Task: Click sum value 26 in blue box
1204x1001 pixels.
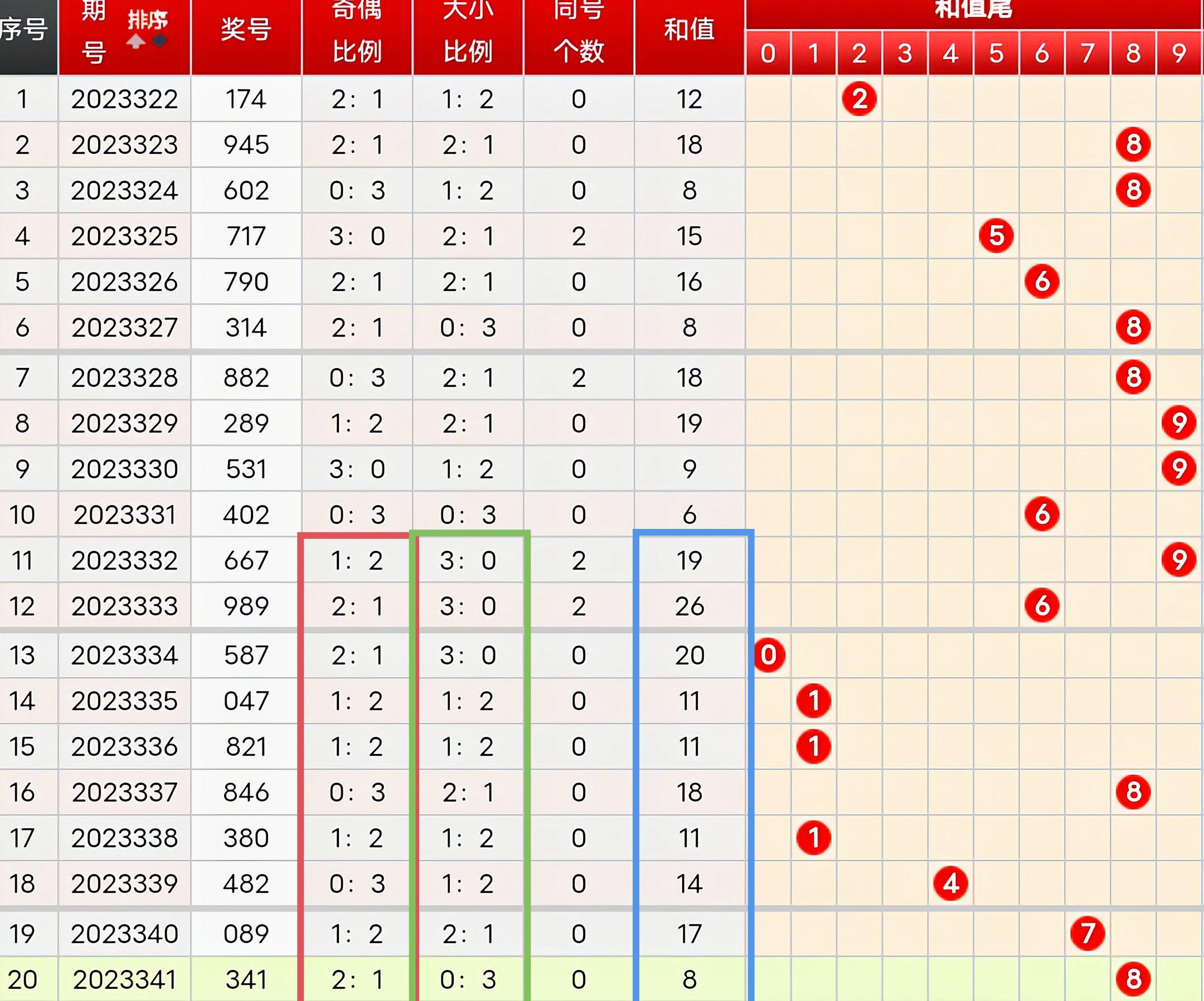Action: tap(689, 606)
